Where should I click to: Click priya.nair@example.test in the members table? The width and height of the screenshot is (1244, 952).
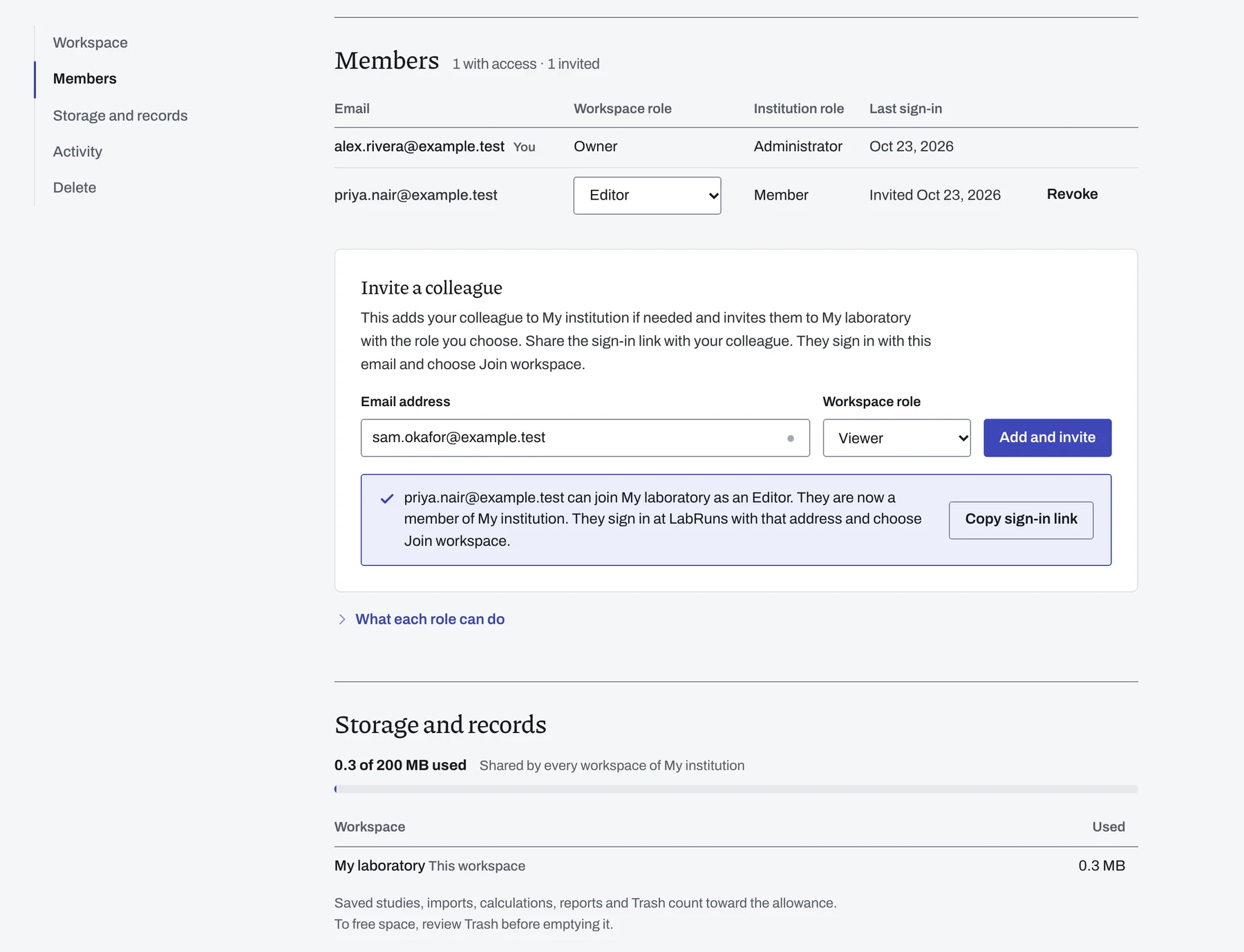tap(416, 196)
